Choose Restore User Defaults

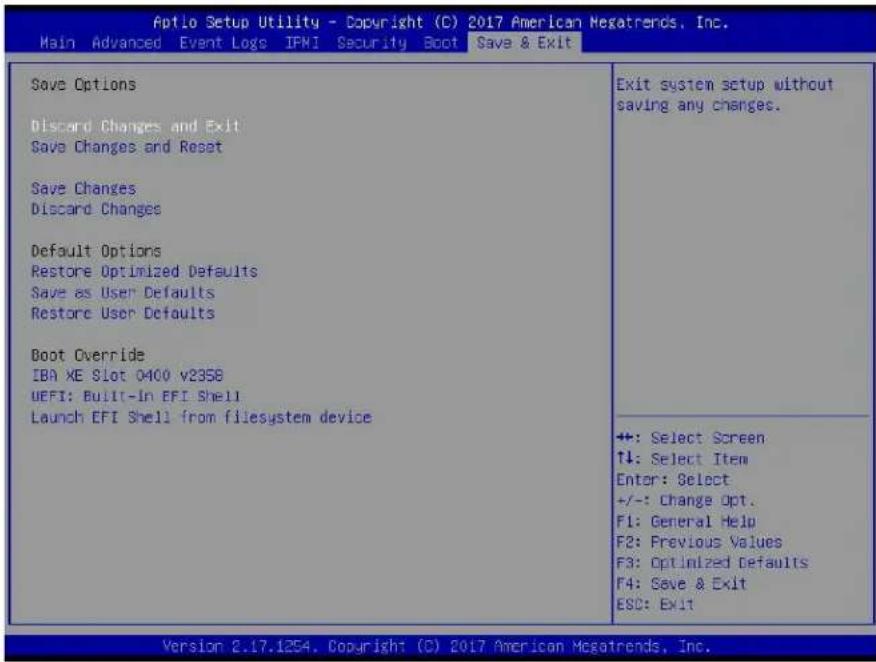pos(123,313)
